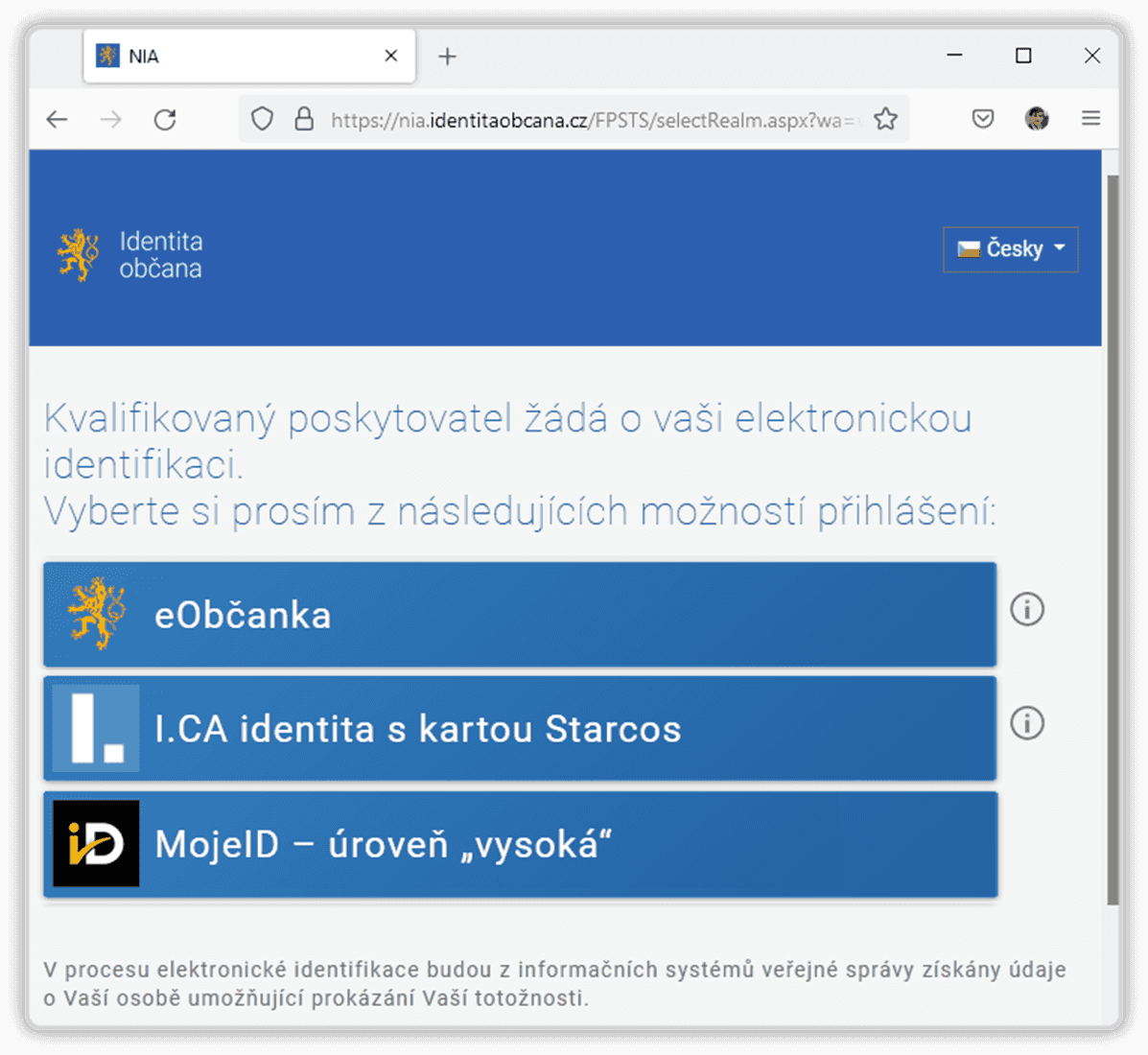Viewport: 1148px width, 1055px height.
Task: Minimize the browser window
Action: (x=954, y=56)
